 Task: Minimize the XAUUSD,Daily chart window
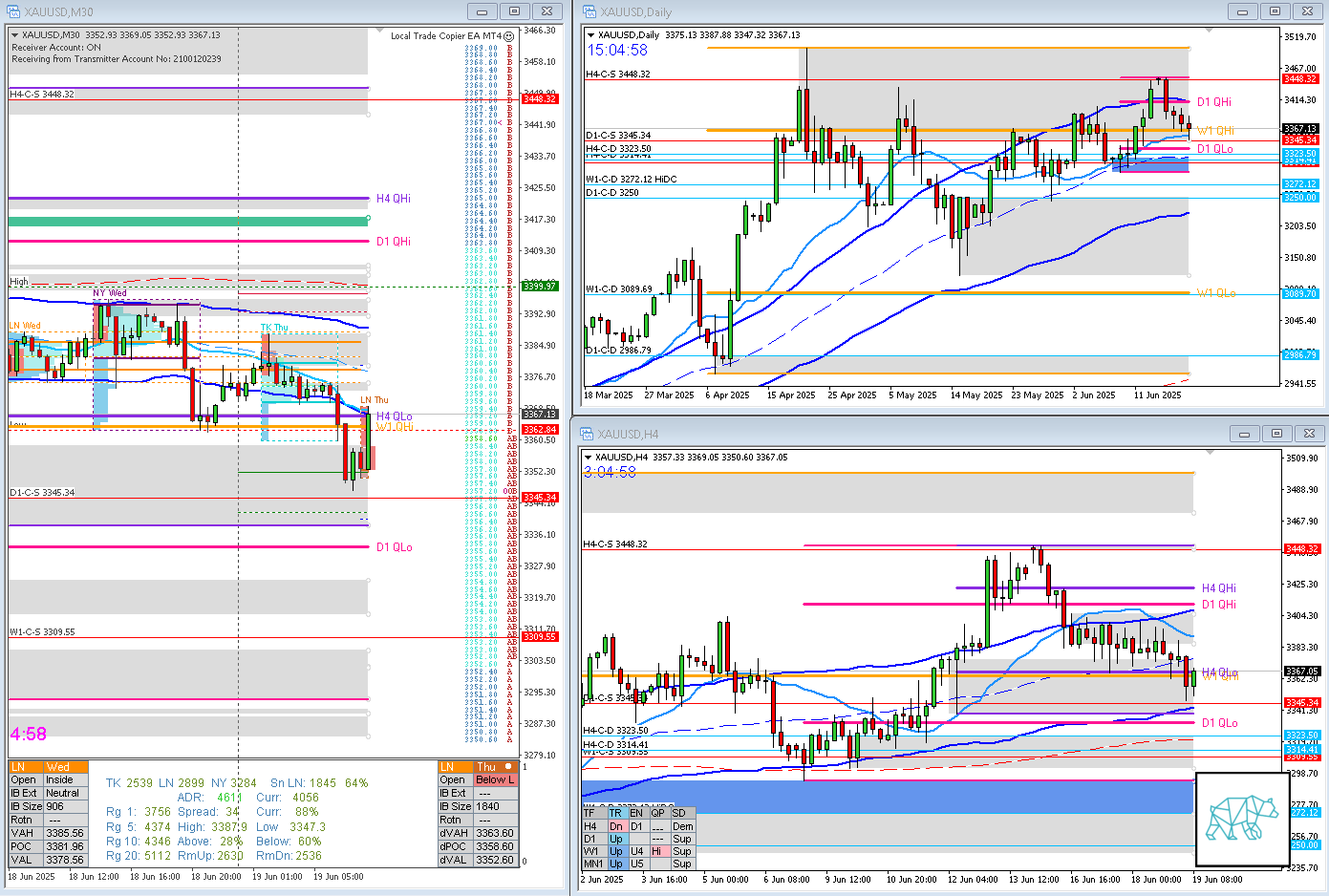[1242, 11]
